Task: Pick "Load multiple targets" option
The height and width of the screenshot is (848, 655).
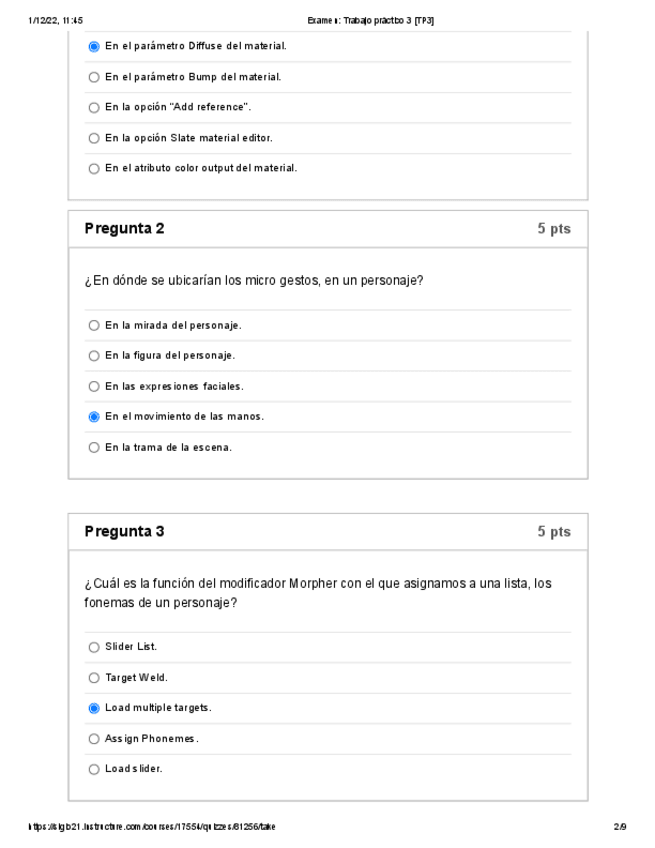Action: [x=94, y=708]
